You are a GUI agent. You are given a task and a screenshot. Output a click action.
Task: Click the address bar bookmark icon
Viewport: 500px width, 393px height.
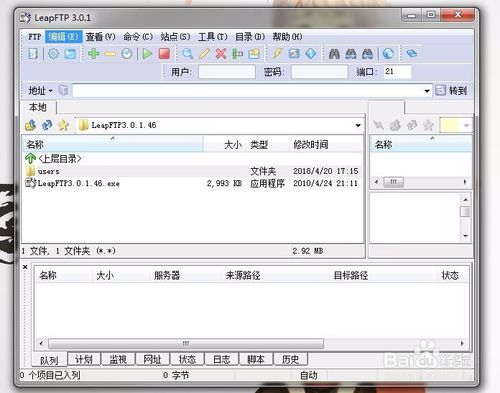63,90
